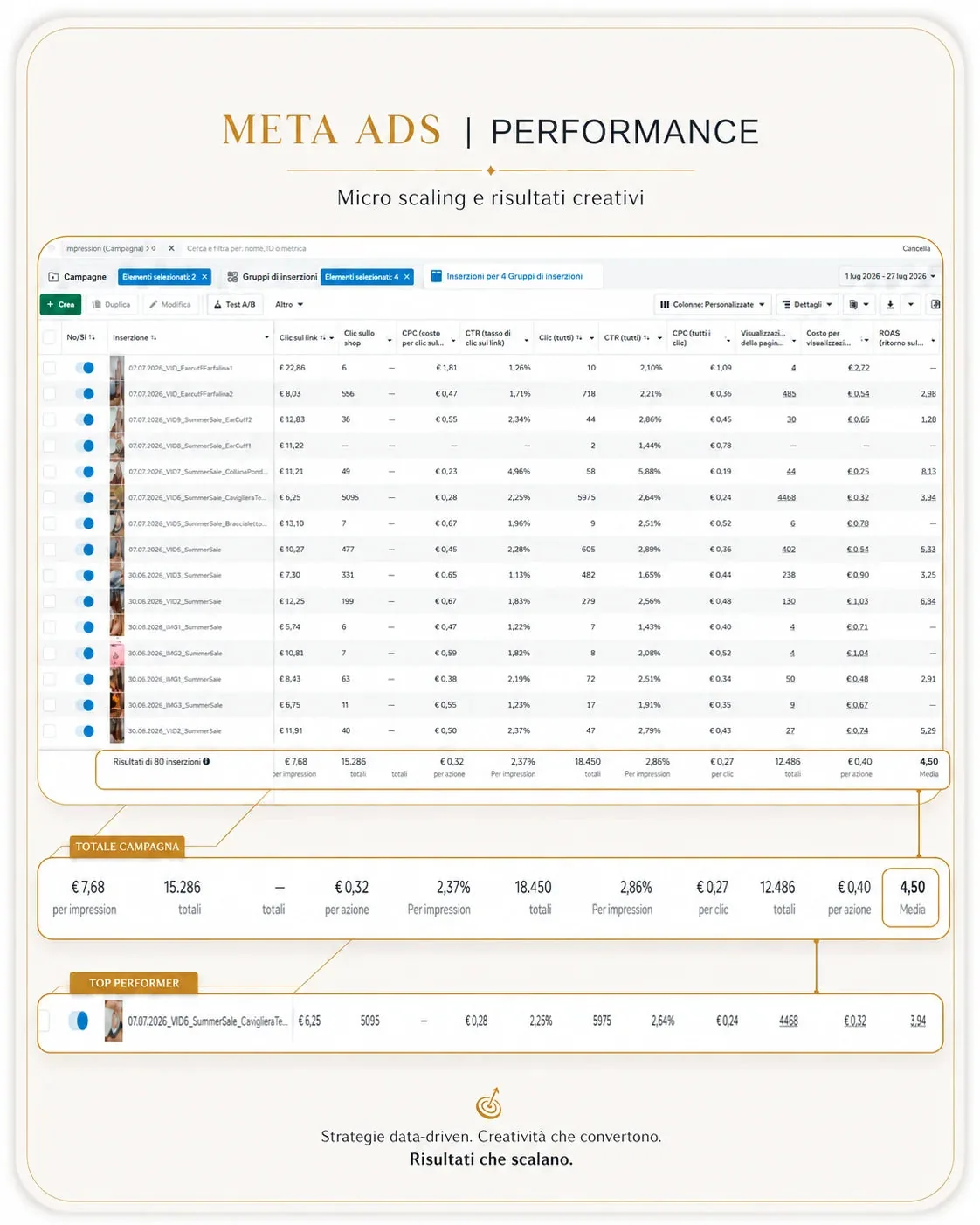Open the Altro dropdown menu
The width and height of the screenshot is (980, 1225).
(x=289, y=305)
